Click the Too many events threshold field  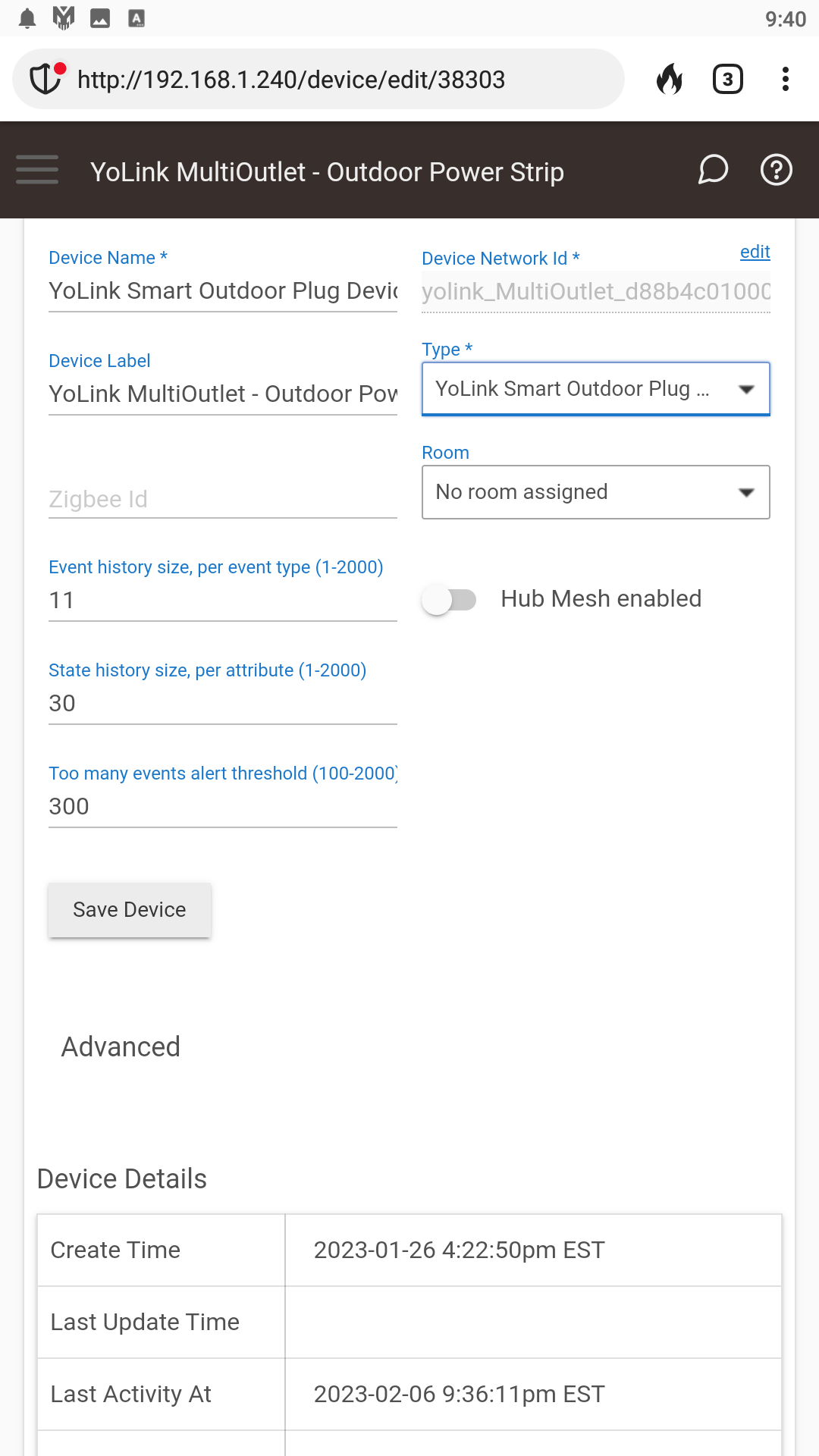tap(223, 807)
